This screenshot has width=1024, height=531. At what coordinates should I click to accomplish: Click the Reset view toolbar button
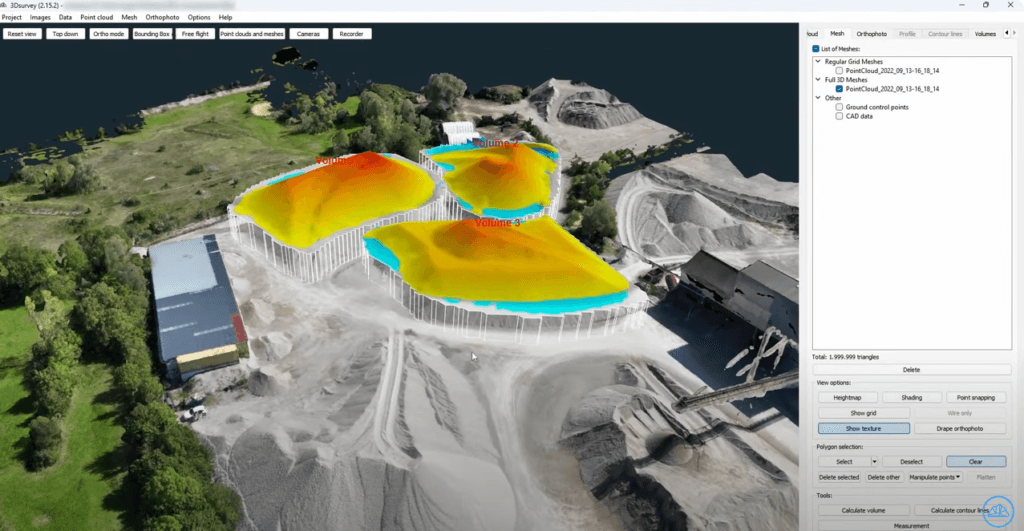[22, 34]
